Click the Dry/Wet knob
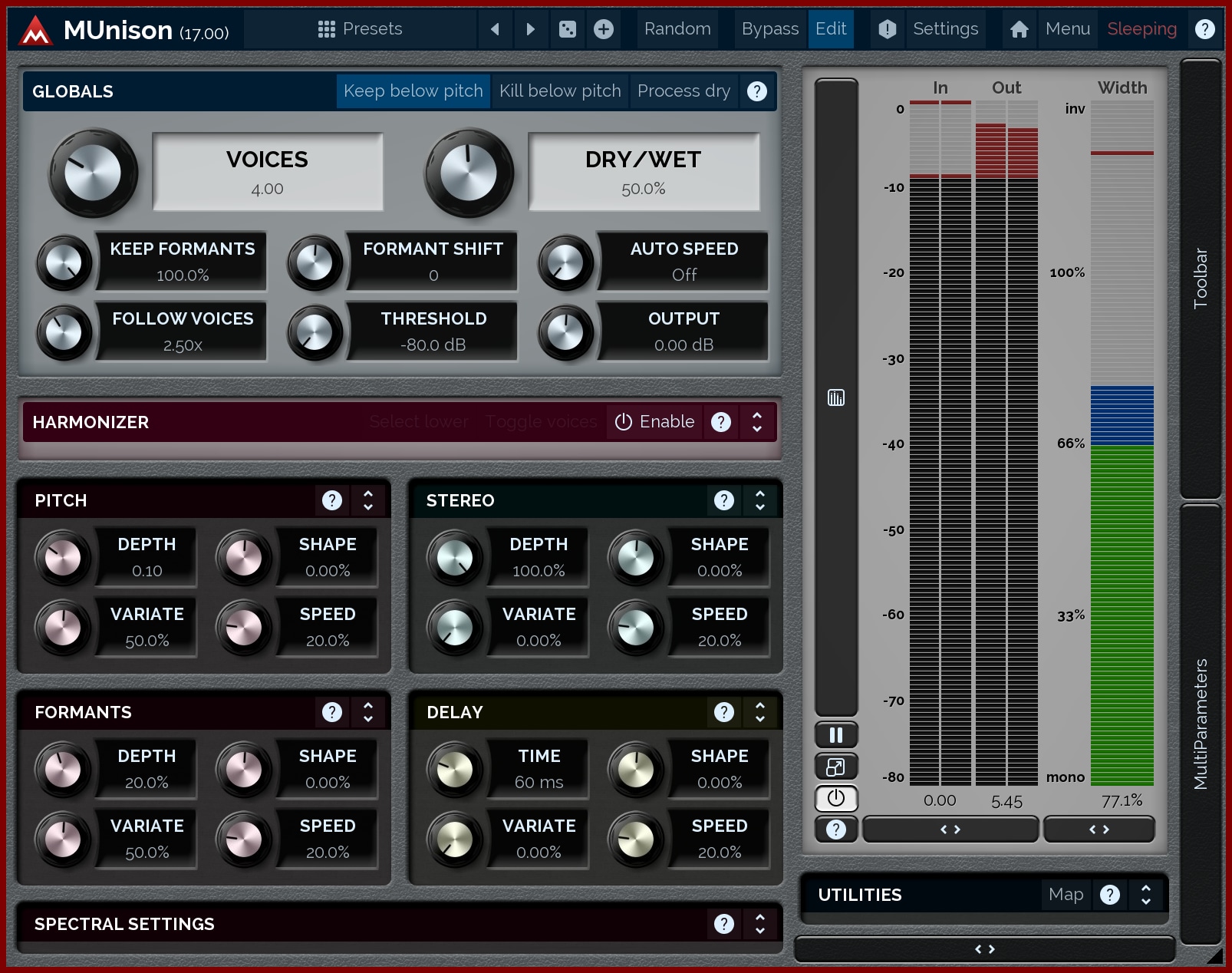 (469, 173)
